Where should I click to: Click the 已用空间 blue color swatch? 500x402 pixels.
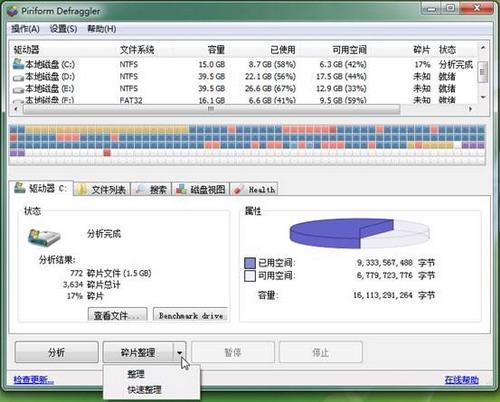[x=250, y=263]
